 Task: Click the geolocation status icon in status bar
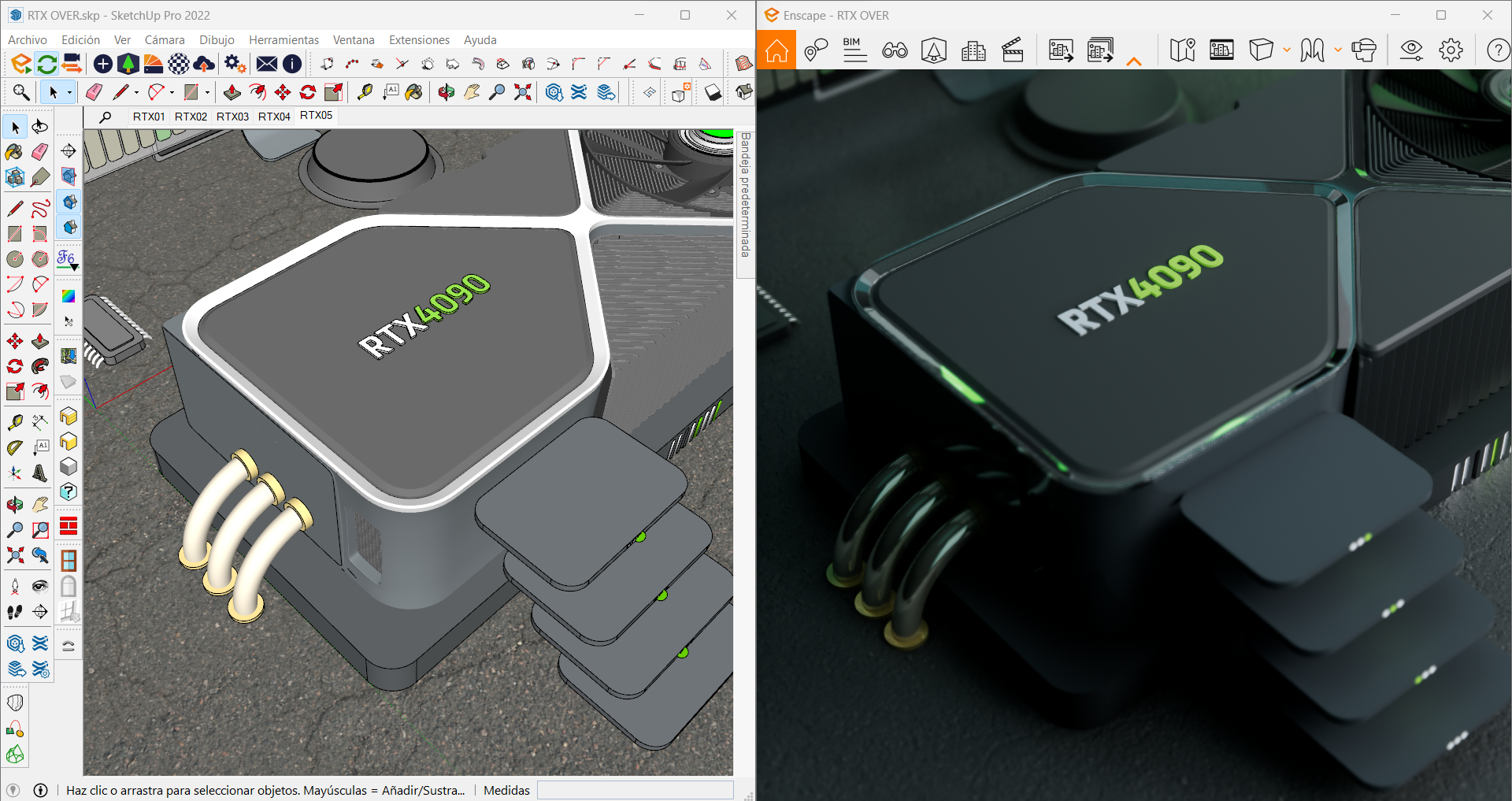(13, 790)
